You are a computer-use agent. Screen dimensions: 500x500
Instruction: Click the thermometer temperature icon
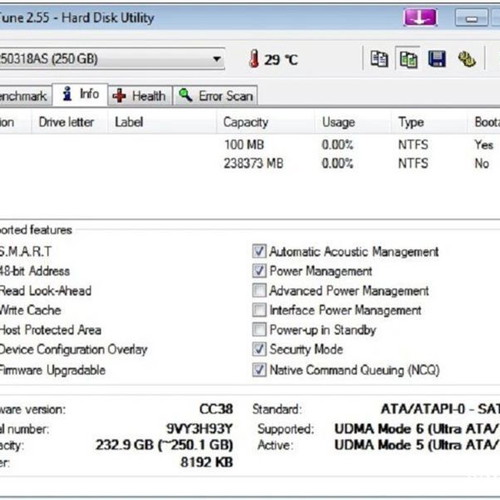point(254,59)
